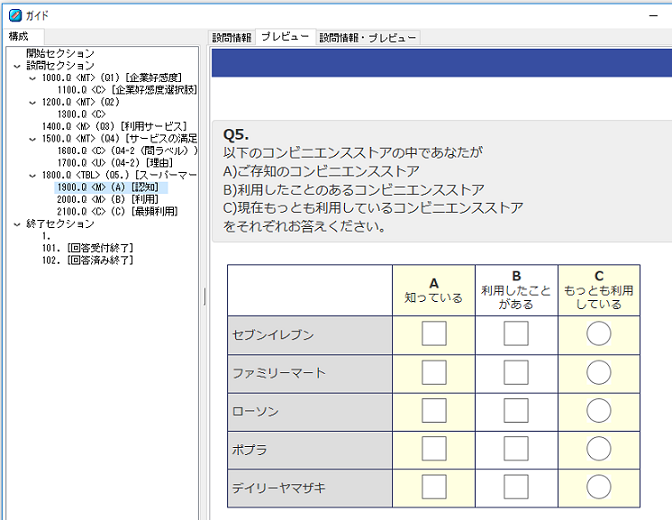Image resolution: width=672 pixels, height=520 pixels.
Task: Check 利用したことがある for ファミリーマート
Action: (x=516, y=372)
